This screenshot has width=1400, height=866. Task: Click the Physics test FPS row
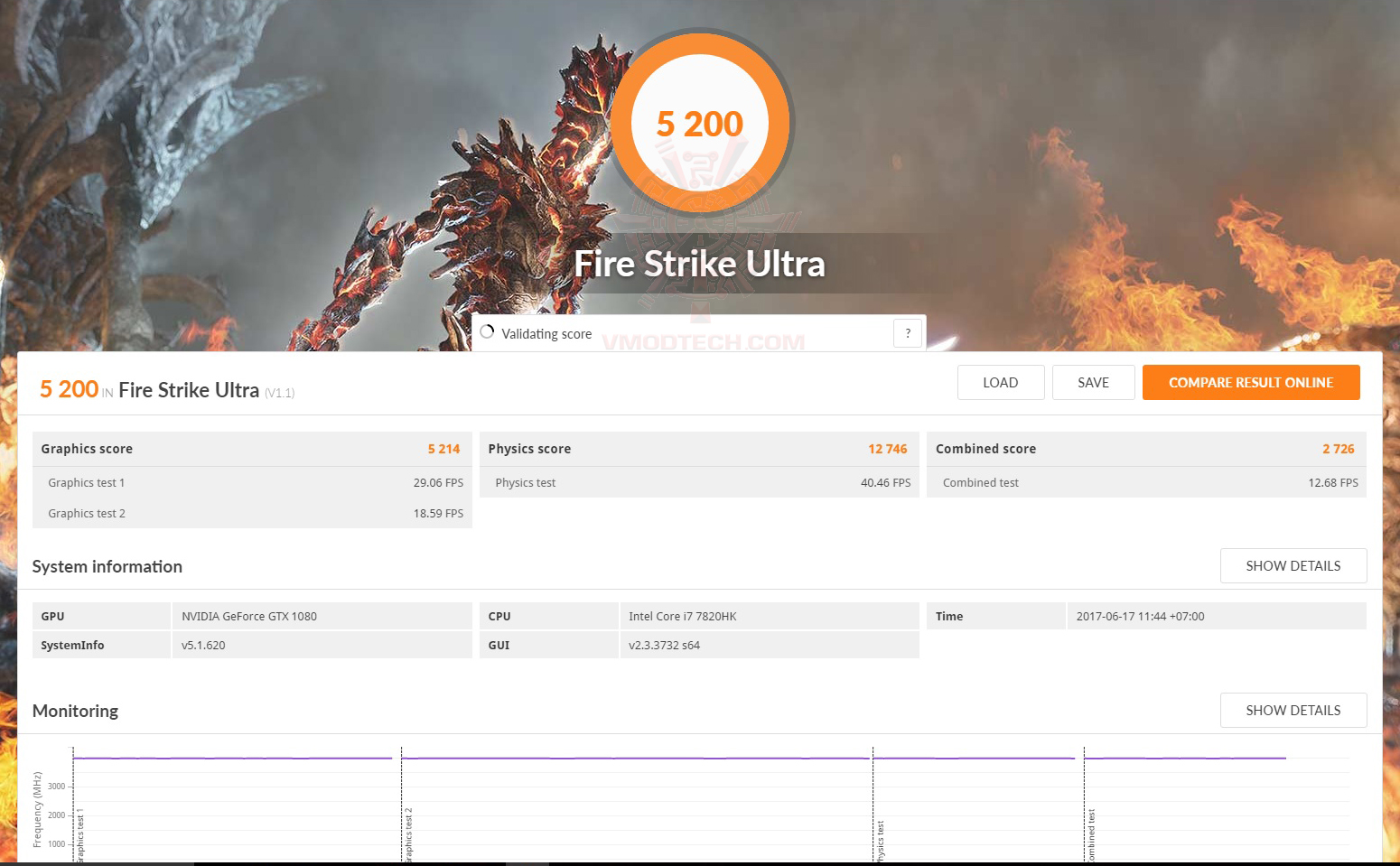(698, 483)
